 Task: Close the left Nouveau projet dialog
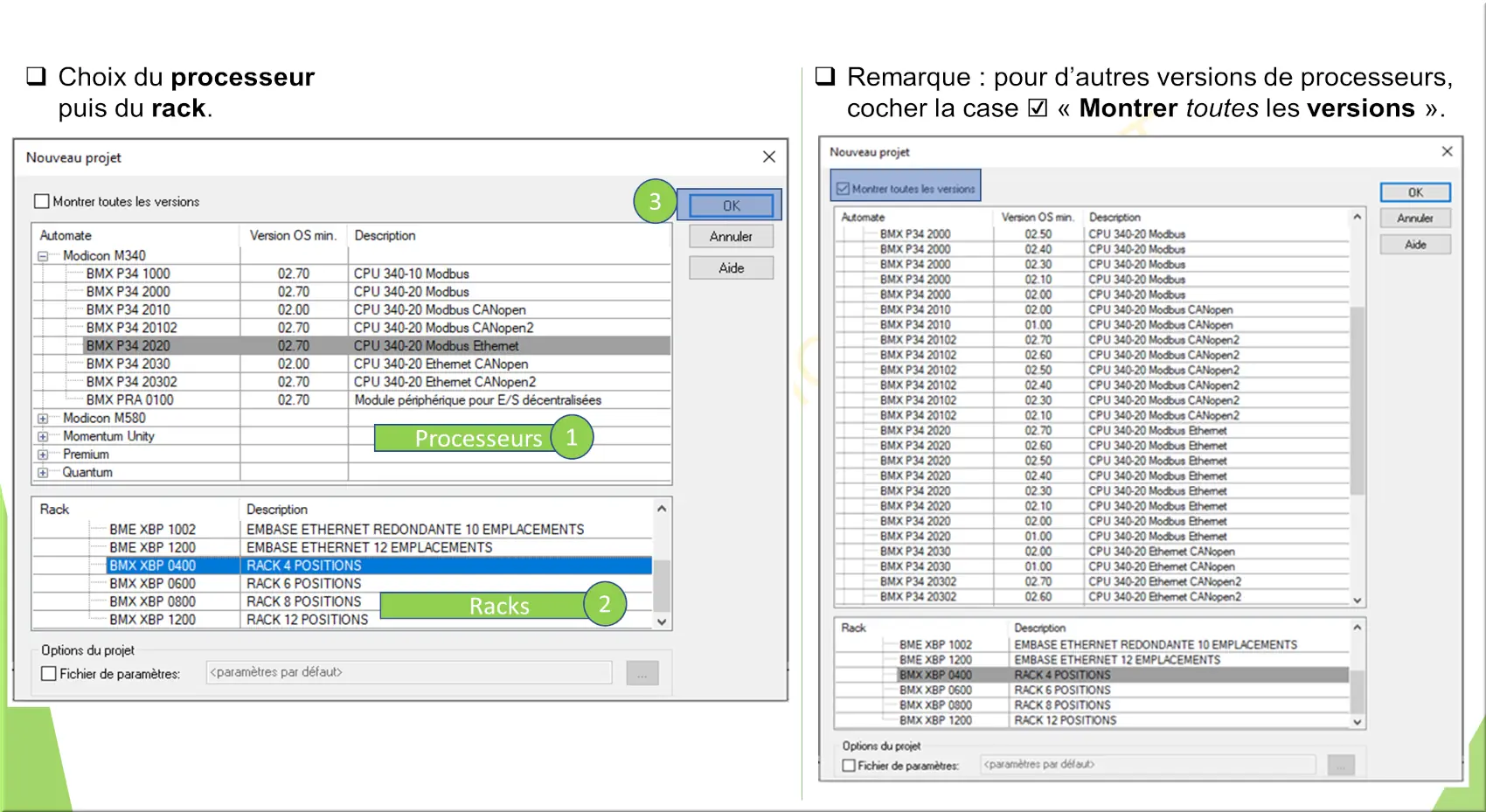768,156
